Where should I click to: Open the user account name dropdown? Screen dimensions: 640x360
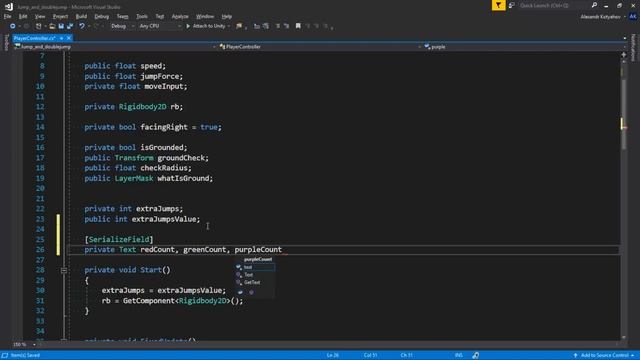[603, 17]
